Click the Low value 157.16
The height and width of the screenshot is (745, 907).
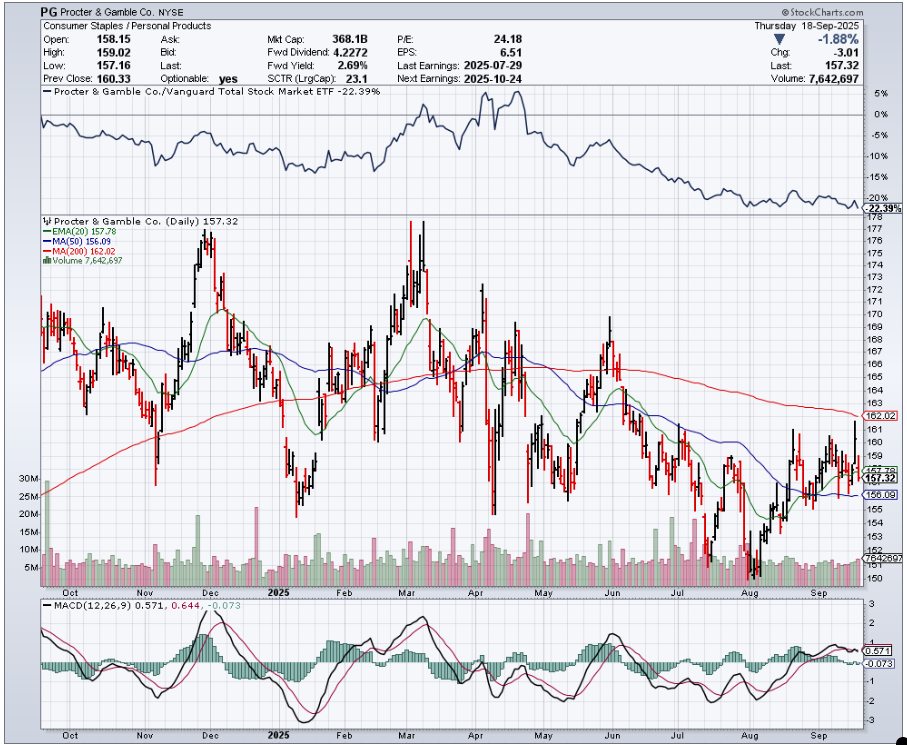pyautogui.click(x=113, y=65)
